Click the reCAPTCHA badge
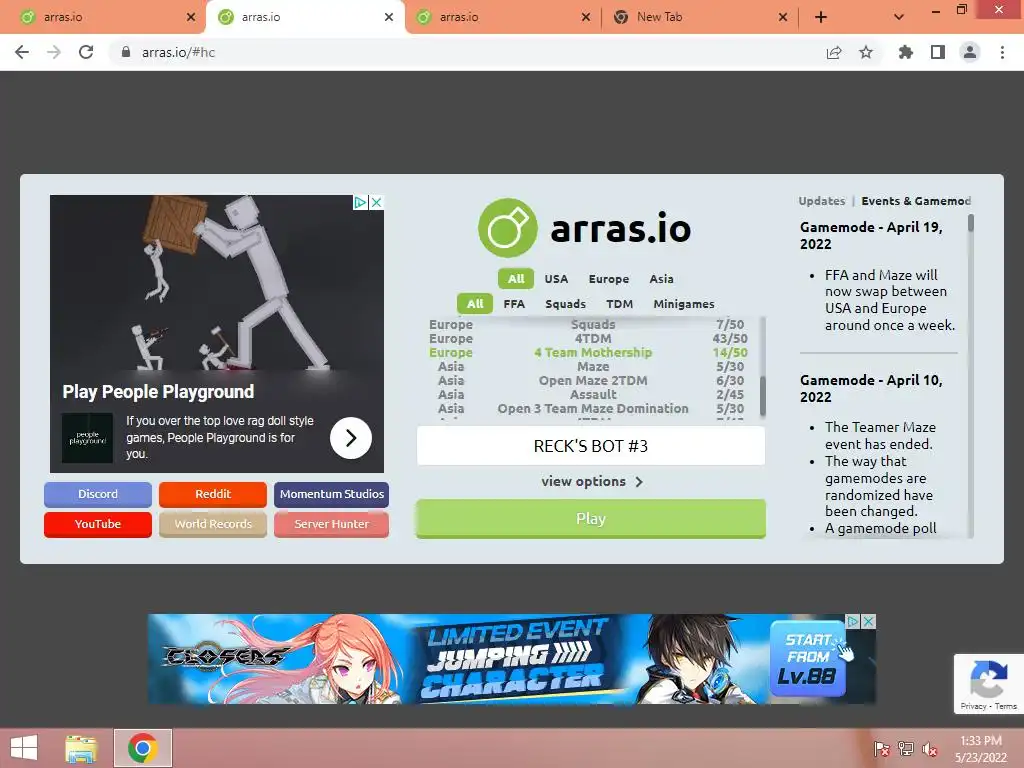Image resolution: width=1024 pixels, height=768 pixels. point(989,684)
